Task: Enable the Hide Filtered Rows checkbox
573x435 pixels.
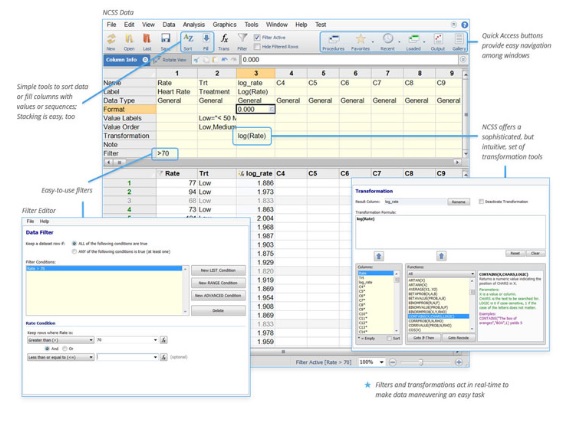Action: [257, 46]
